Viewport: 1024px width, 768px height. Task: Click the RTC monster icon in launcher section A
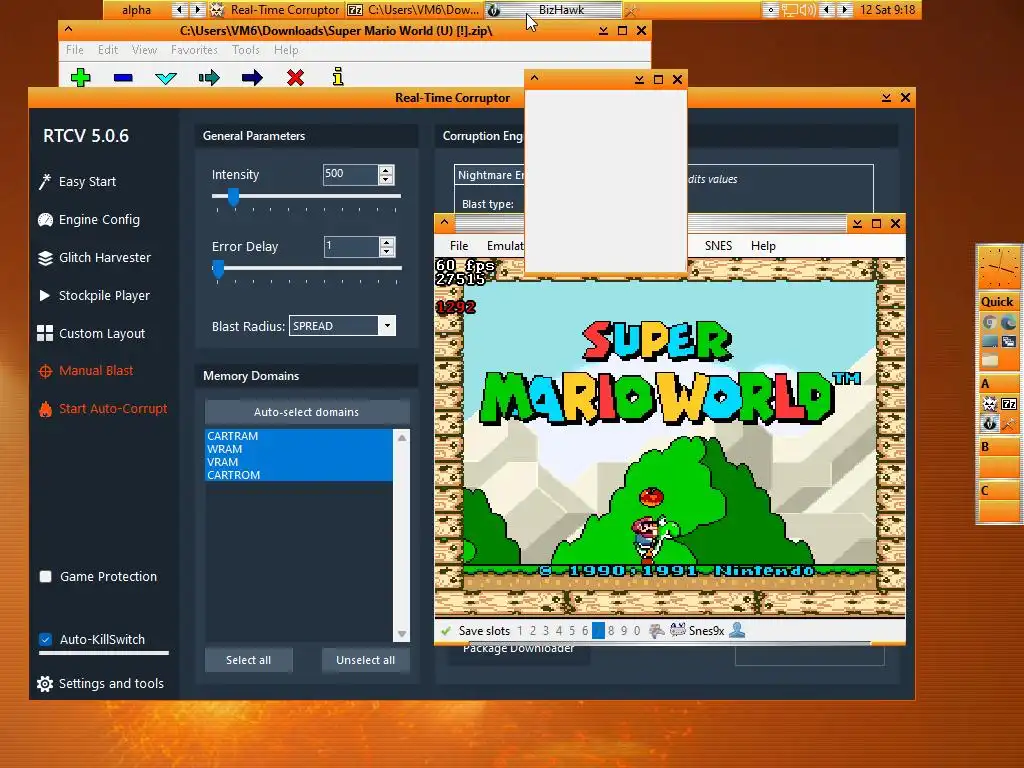[989, 404]
